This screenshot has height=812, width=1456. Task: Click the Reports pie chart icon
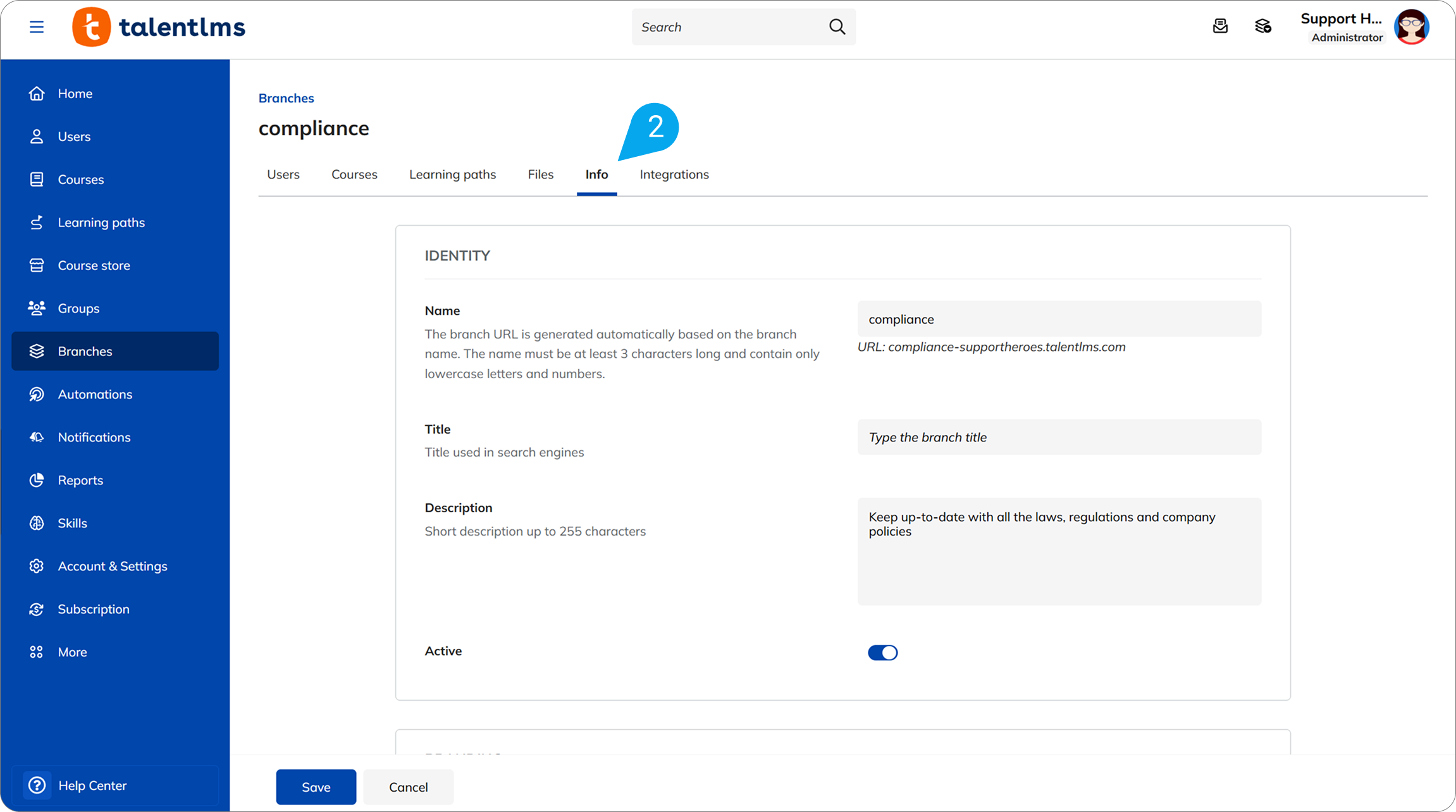pyautogui.click(x=37, y=480)
